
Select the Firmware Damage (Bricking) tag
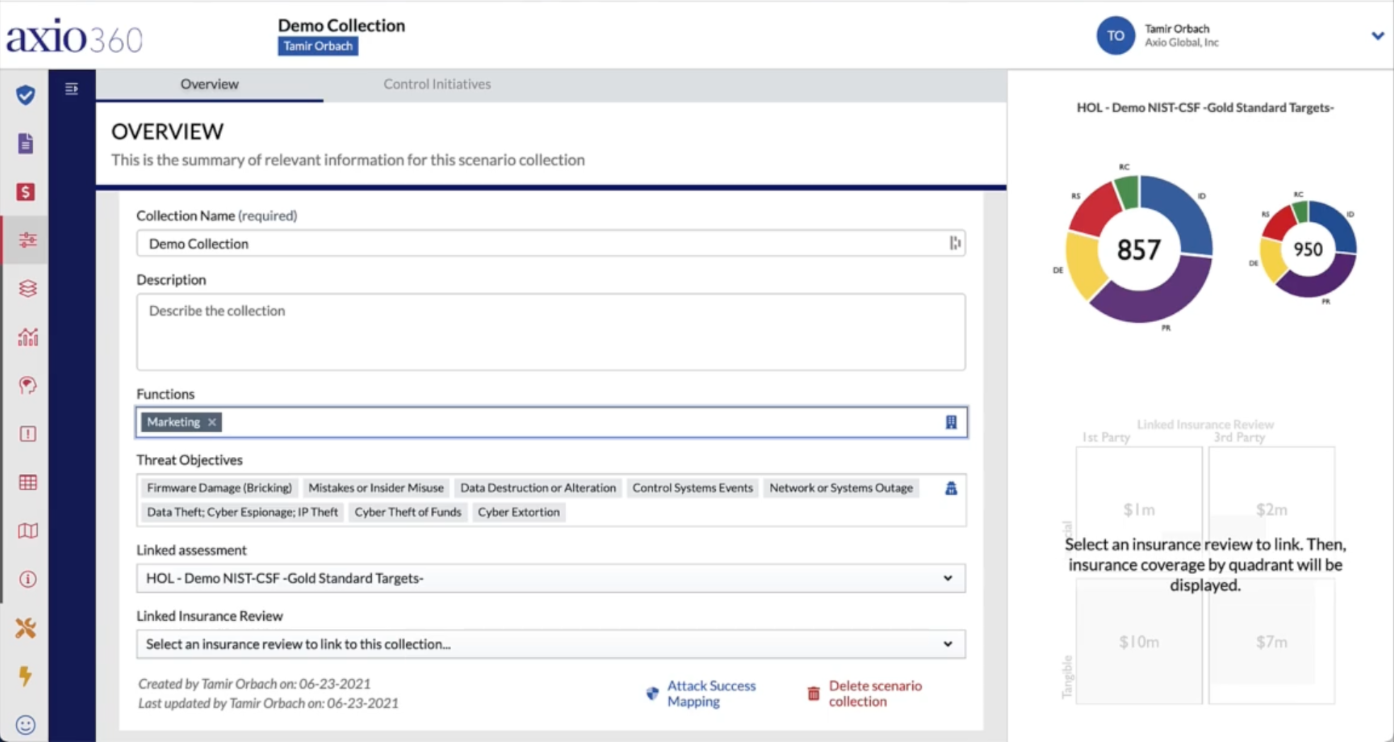[x=219, y=488]
